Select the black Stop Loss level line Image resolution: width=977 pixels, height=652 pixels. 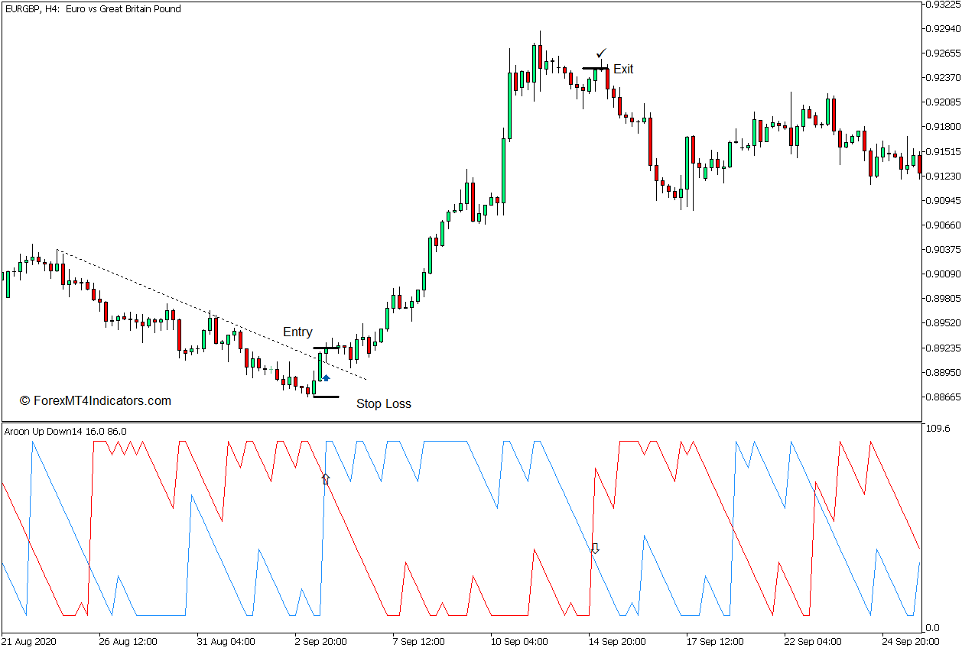click(326, 398)
